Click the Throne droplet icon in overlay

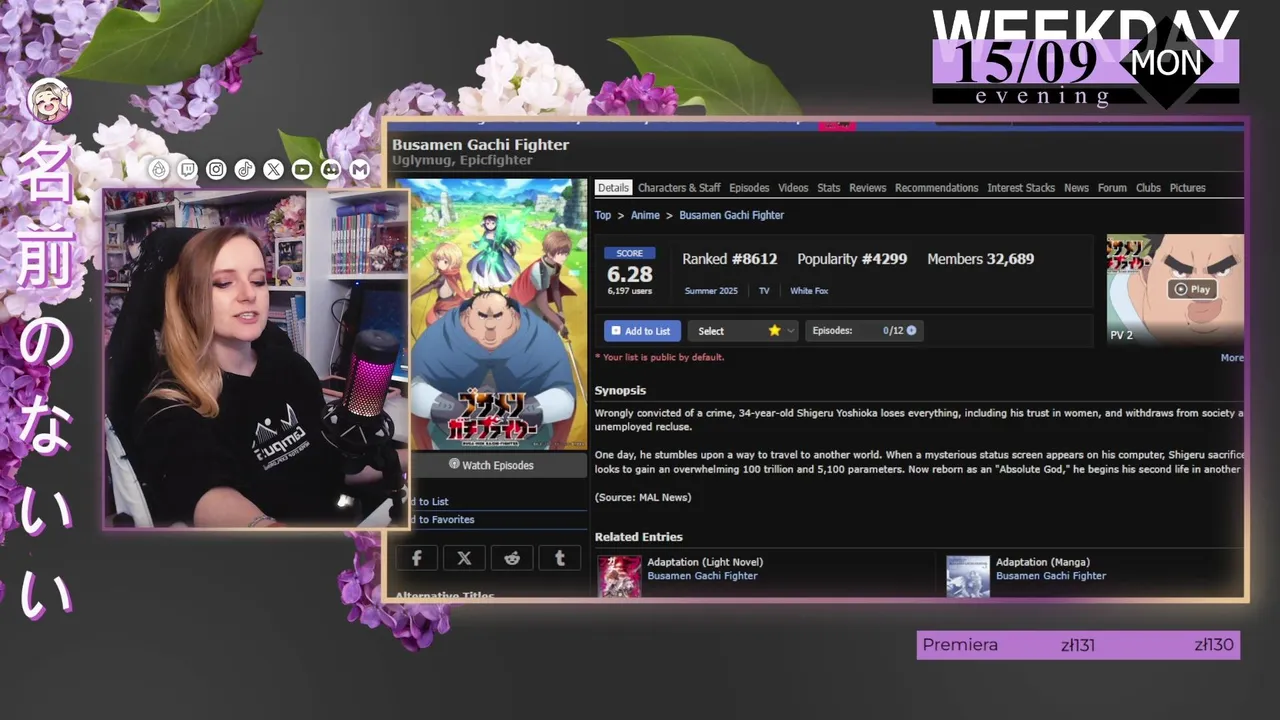click(x=158, y=170)
